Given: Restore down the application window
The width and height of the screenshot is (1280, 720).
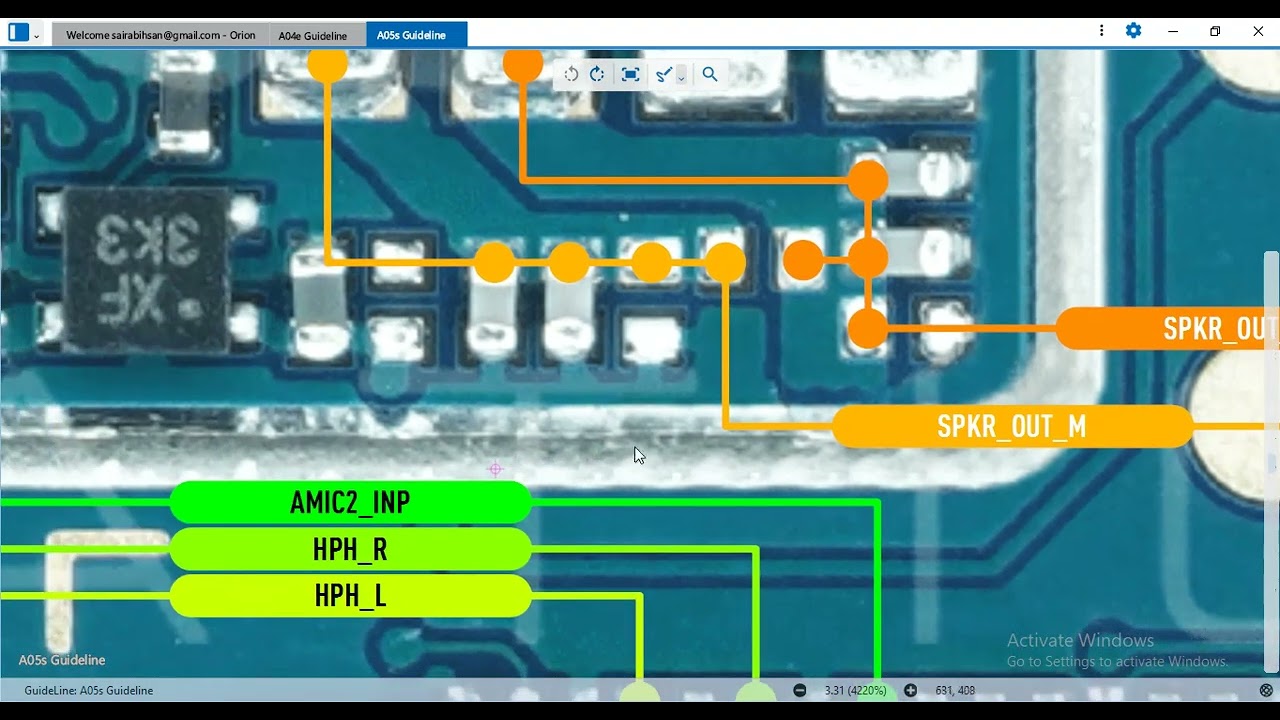Looking at the screenshot, I should (x=1215, y=31).
